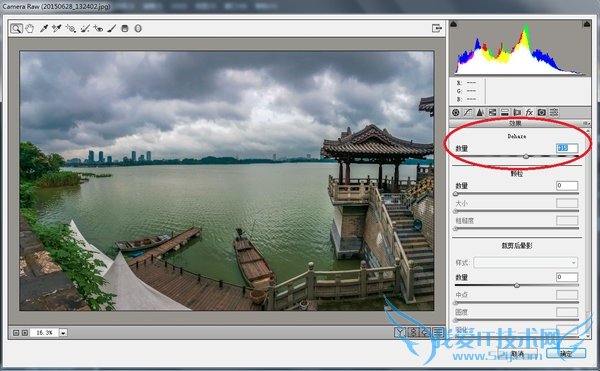Click the vignetting amount slider handle

[x=517, y=285]
